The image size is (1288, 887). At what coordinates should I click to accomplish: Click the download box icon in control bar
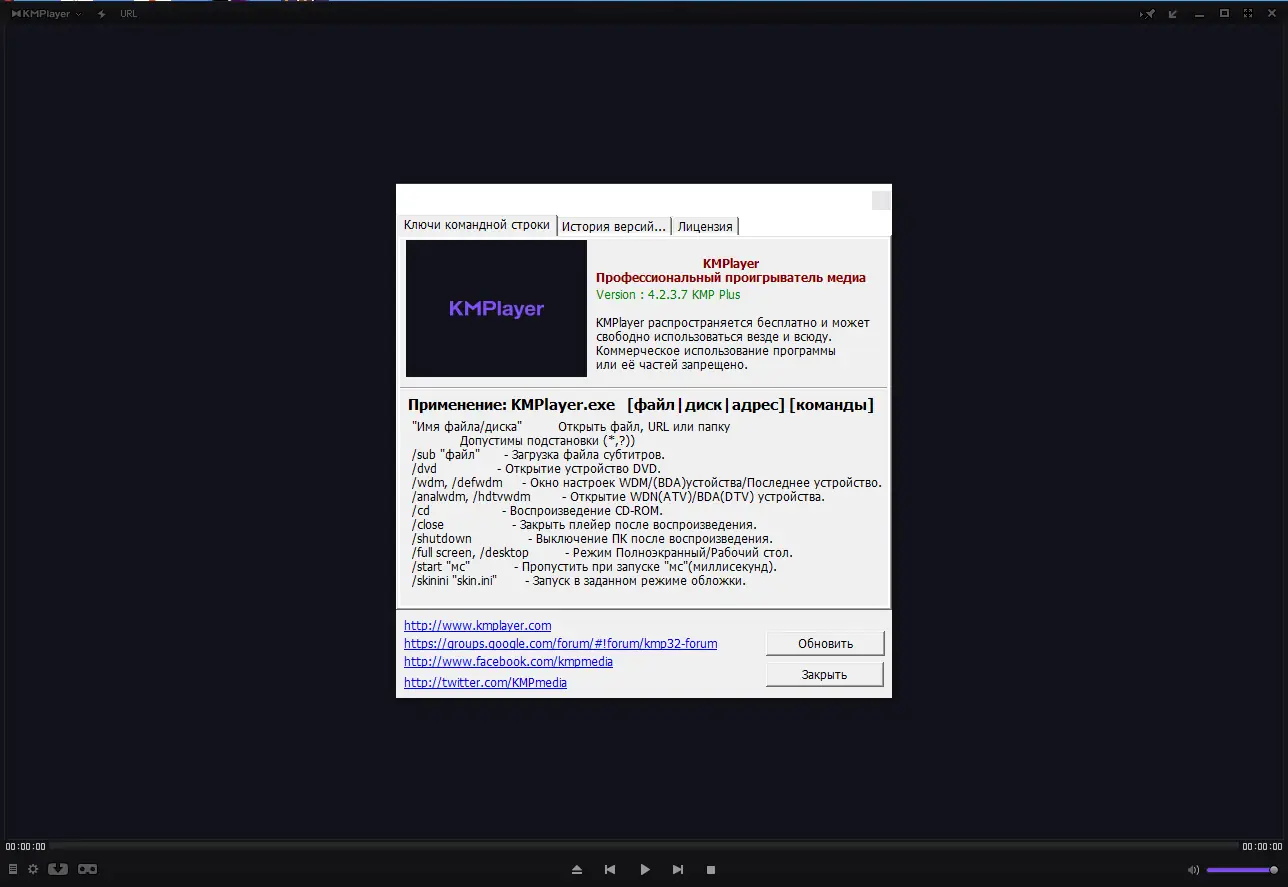pyautogui.click(x=58, y=869)
